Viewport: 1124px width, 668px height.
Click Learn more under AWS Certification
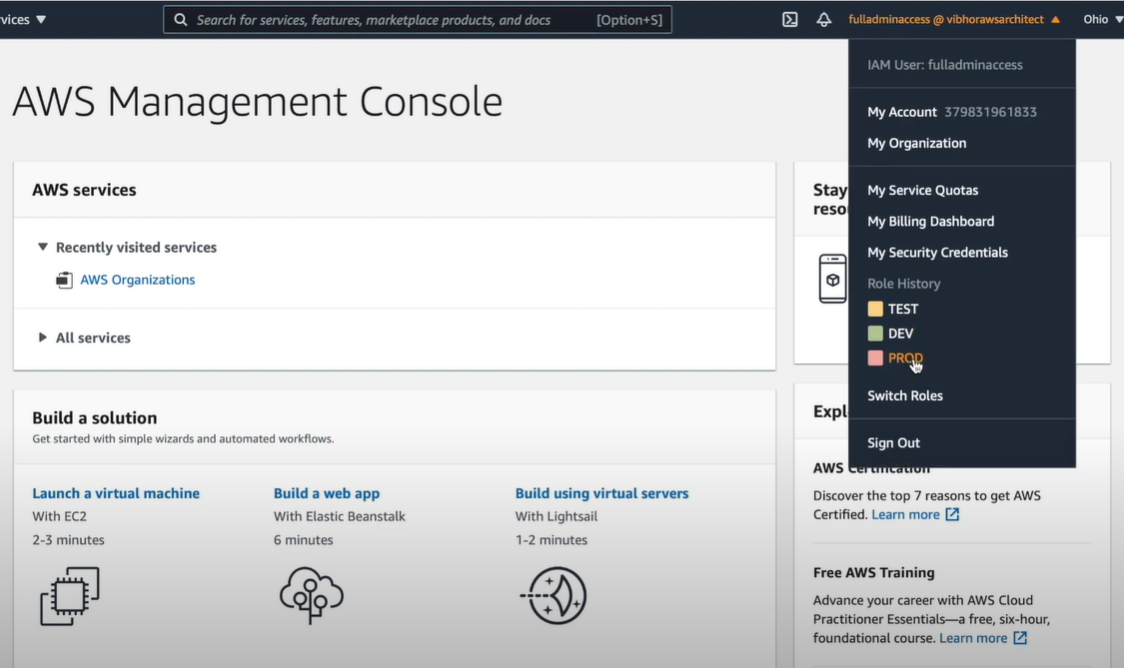click(905, 515)
